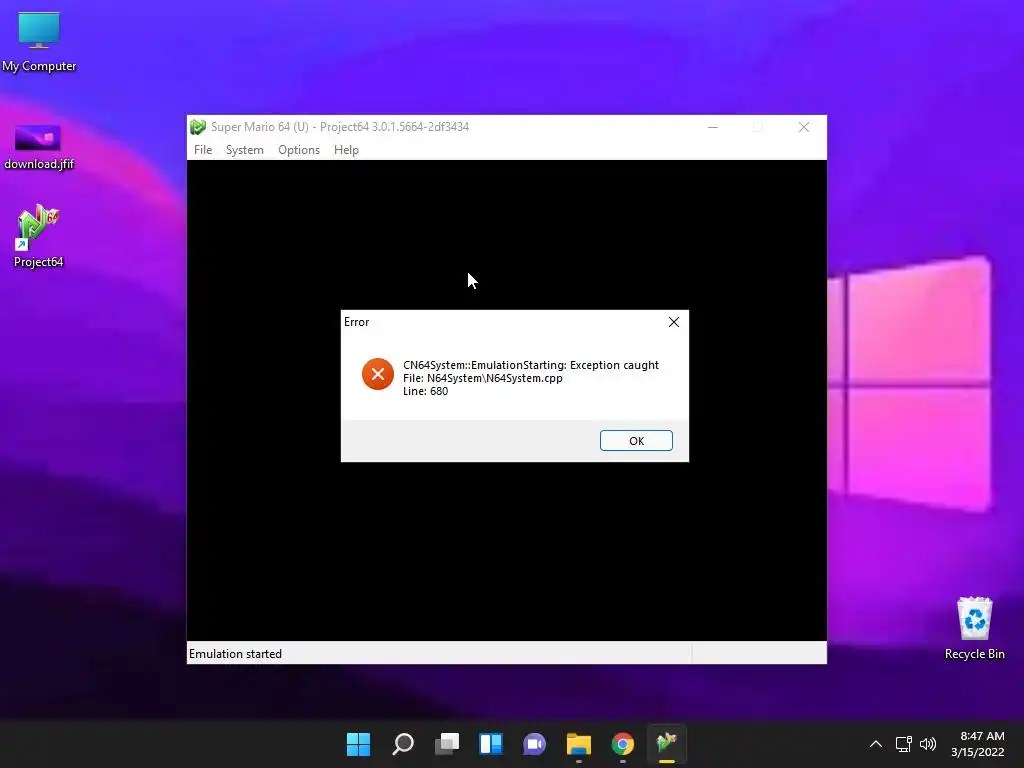Open the Windows Start menu
Image resolution: width=1024 pixels, height=768 pixels.
[x=358, y=744]
